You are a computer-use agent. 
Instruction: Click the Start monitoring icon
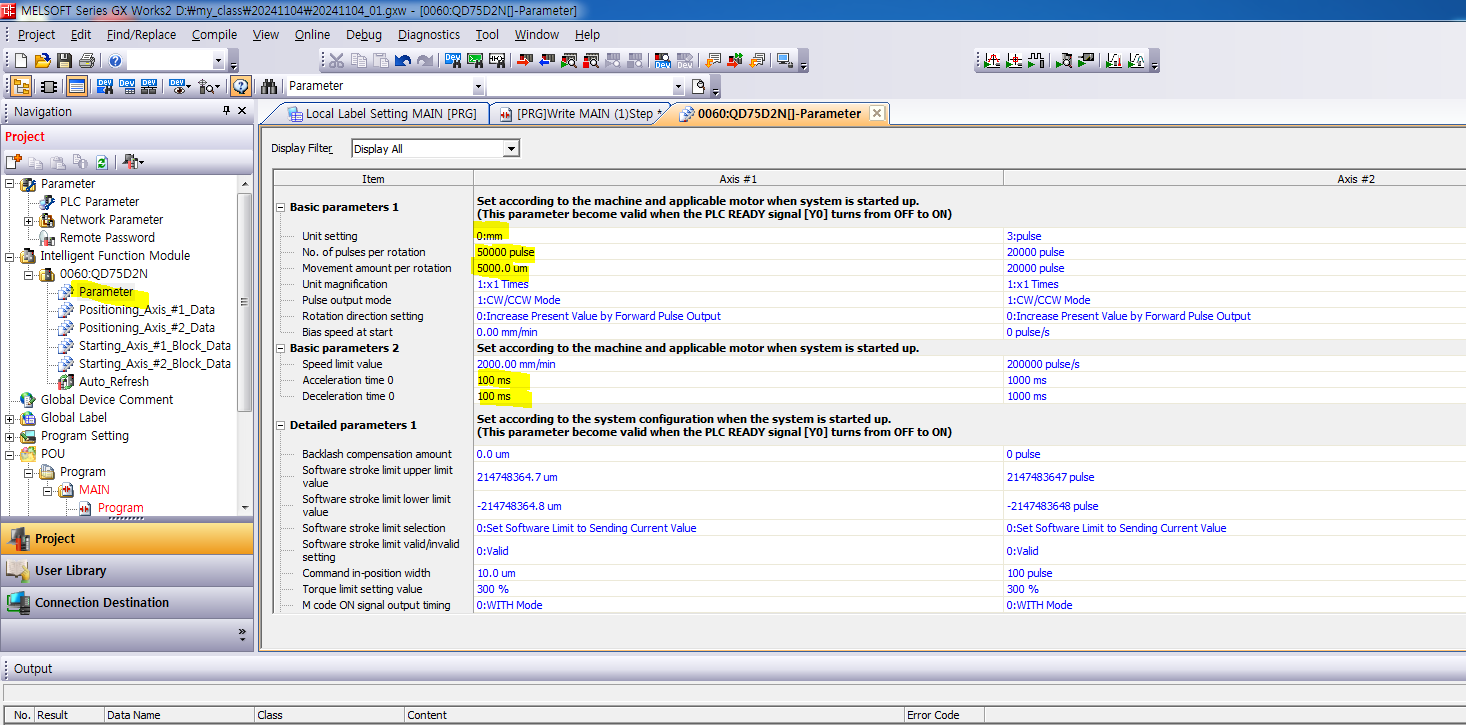click(x=569, y=61)
